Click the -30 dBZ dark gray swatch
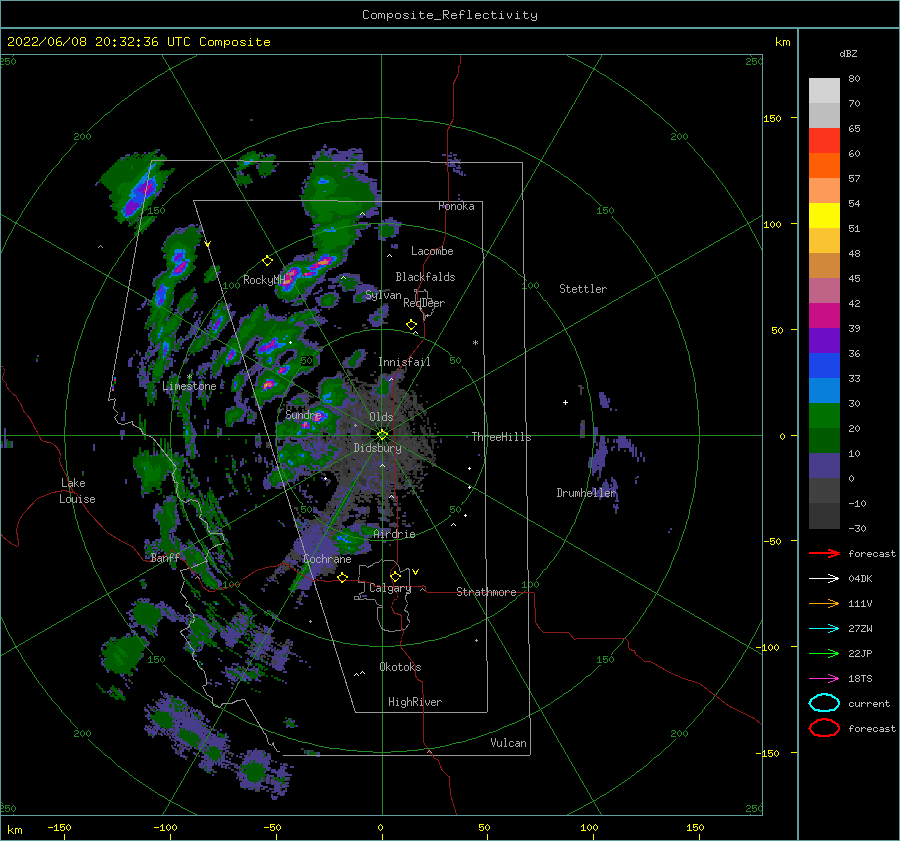 824,516
